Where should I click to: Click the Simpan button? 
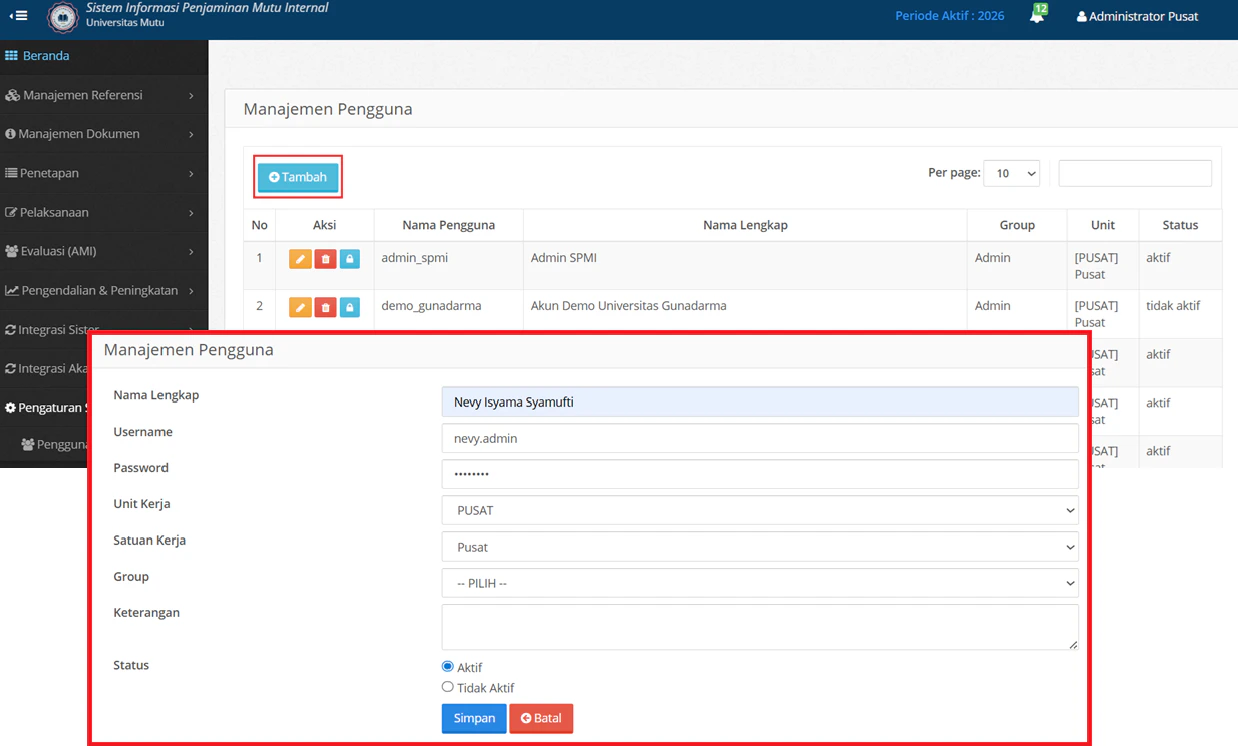(x=474, y=718)
